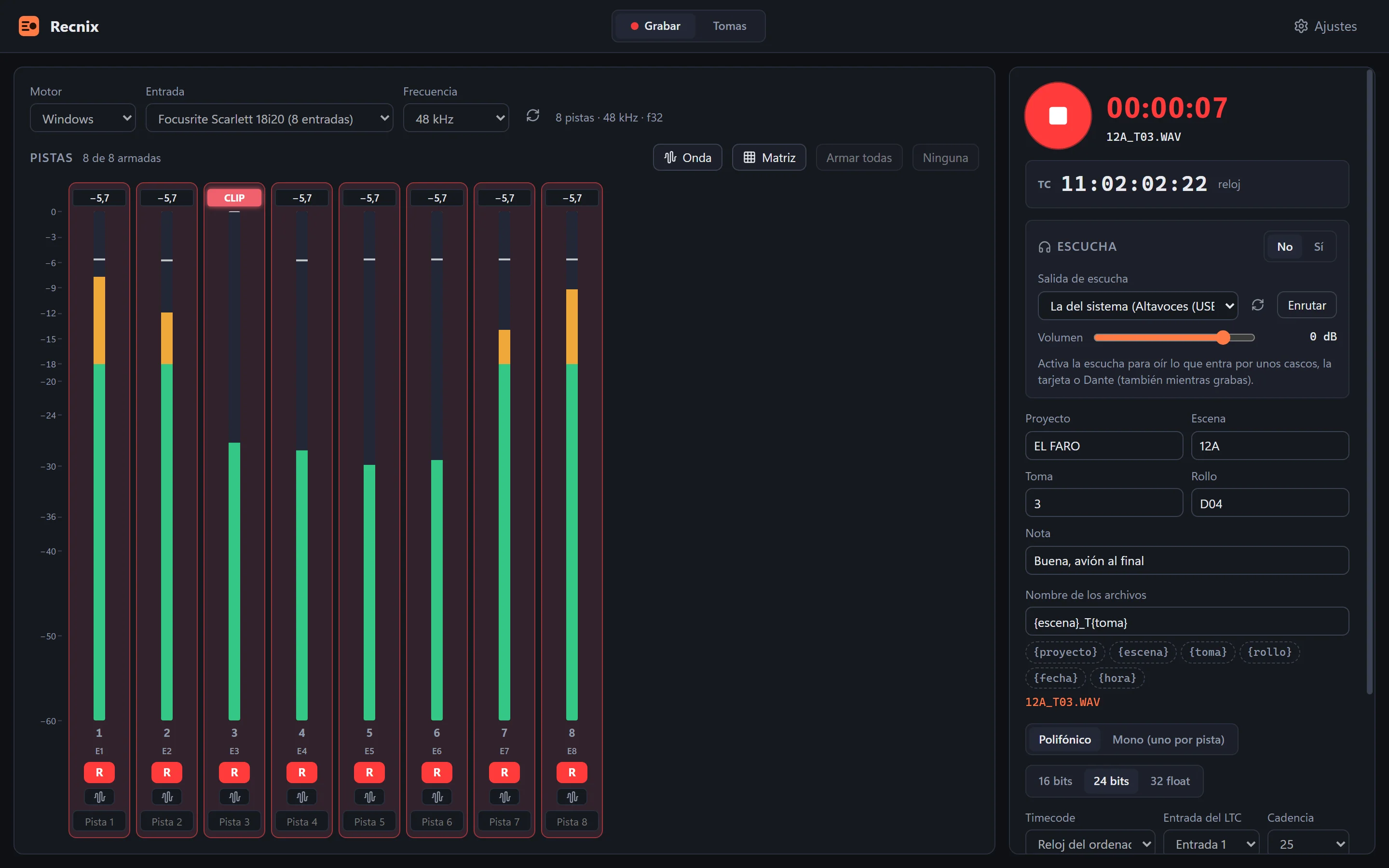The width and height of the screenshot is (1389, 868).
Task: Click the Pista 4 name field
Action: (x=302, y=822)
